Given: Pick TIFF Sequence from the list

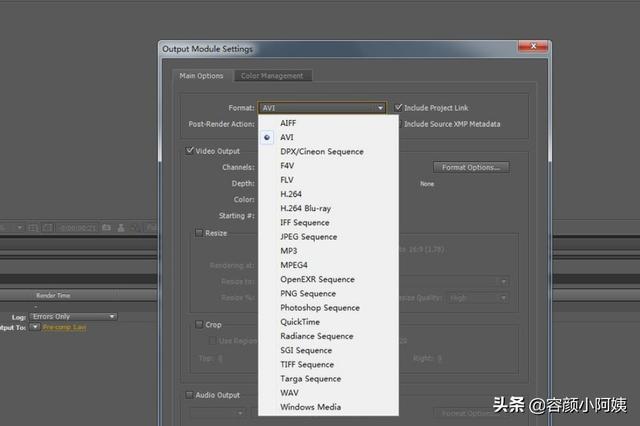Looking at the screenshot, I should [307, 365].
